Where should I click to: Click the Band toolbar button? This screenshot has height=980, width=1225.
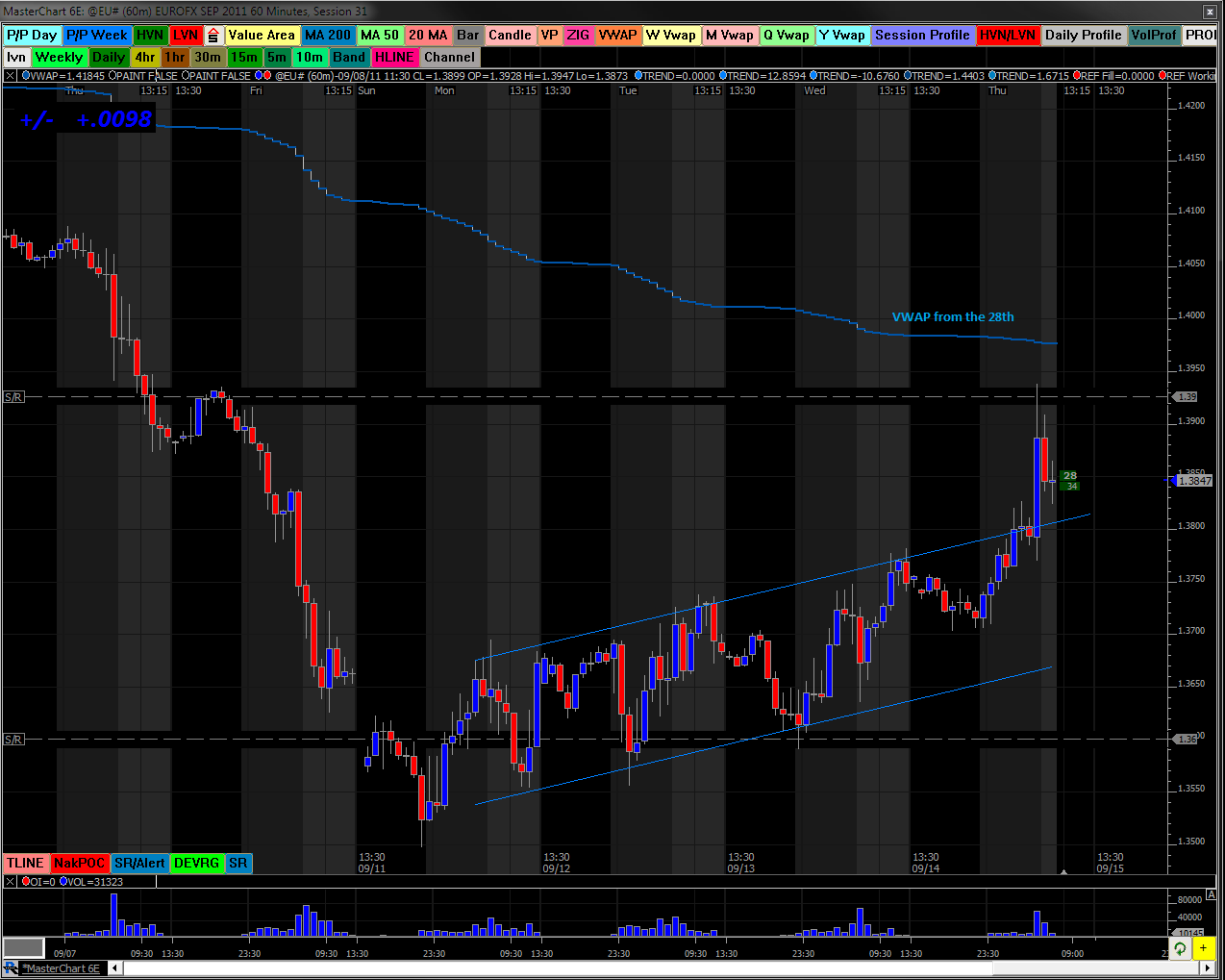tap(349, 57)
